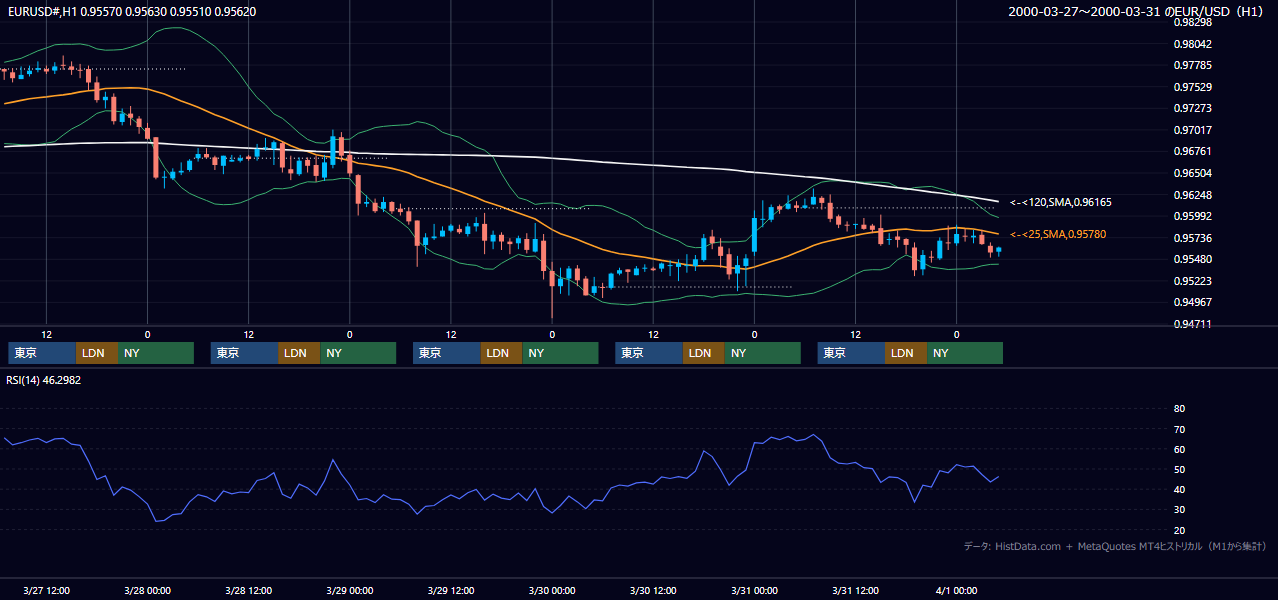The image size is (1278, 600).
Task: Select the 3/31 00:00 time axis label
Action: pyautogui.click(x=754, y=590)
